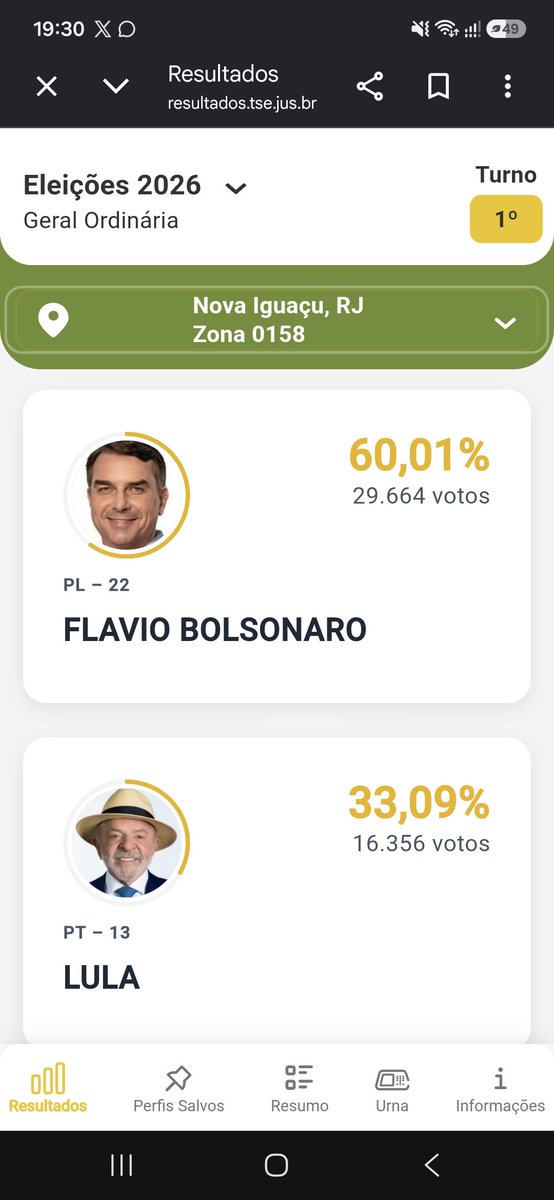Close the browser tab with X
Viewport: 554px width, 1200px height.
coord(47,86)
